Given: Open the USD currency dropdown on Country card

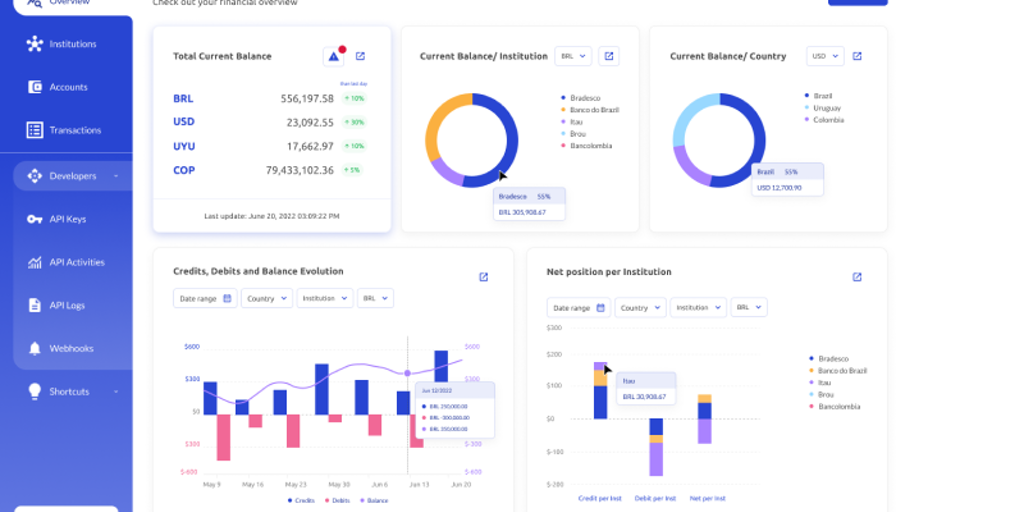Looking at the screenshot, I should [x=825, y=56].
